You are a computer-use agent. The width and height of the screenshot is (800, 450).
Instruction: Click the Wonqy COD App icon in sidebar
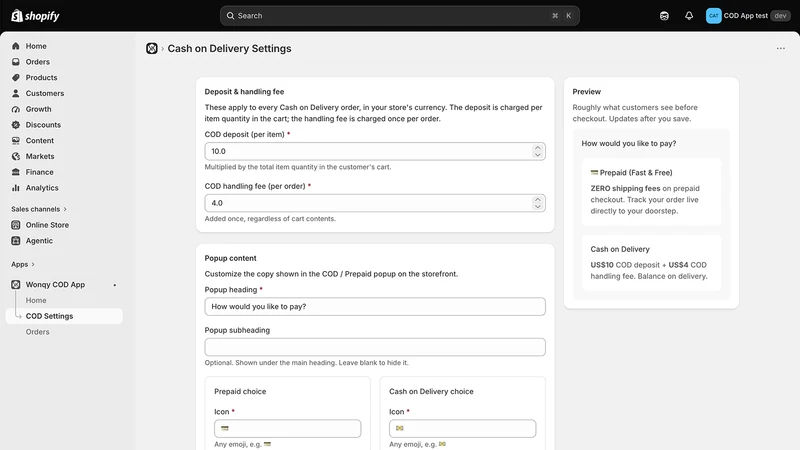tap(16, 285)
